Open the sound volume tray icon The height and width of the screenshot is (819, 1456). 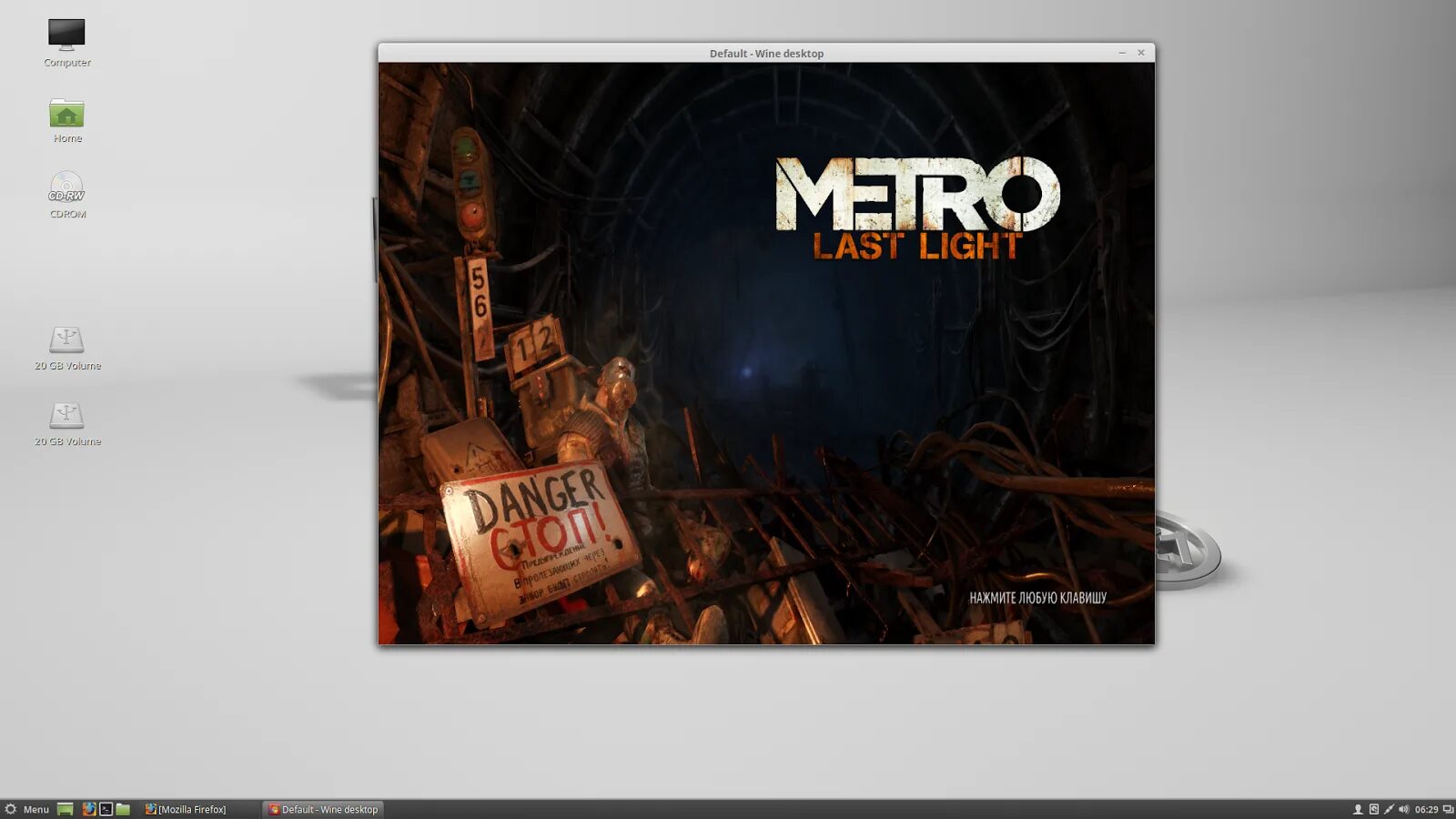point(1403,809)
